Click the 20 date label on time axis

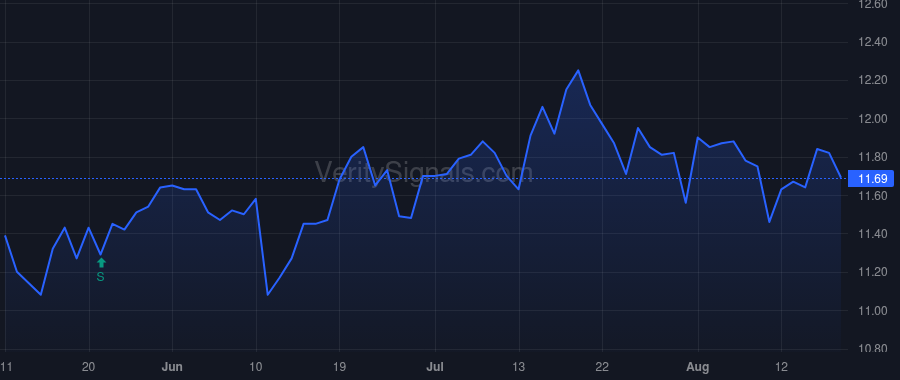88,367
